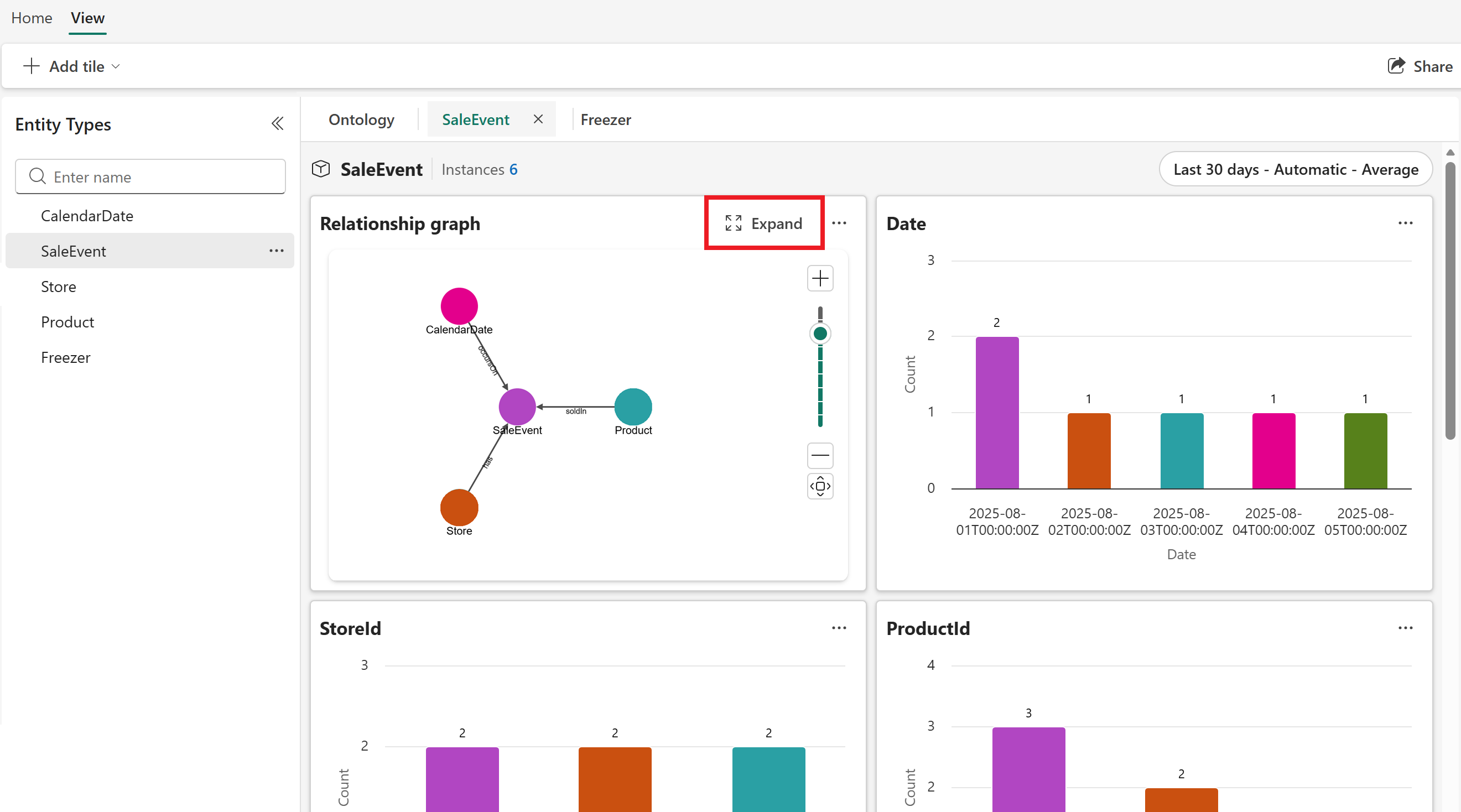This screenshot has height=812, width=1461.
Task: Open the Last 30 days time selector
Action: 1296,169
